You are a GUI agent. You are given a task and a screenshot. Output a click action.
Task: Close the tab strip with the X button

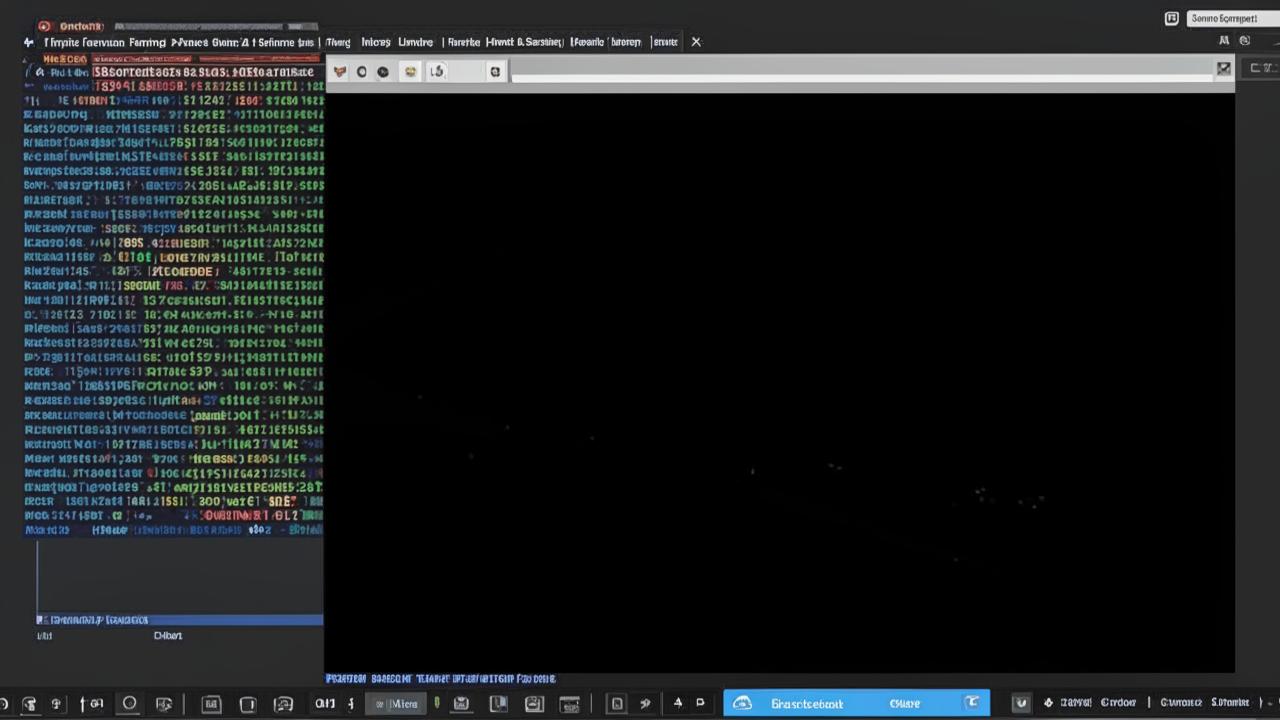(696, 42)
